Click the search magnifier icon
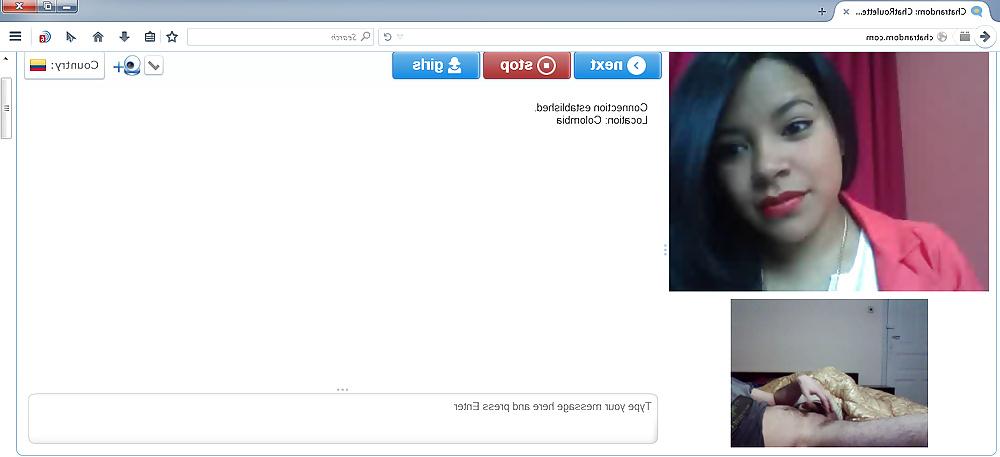Screen dimensions: 1000x457 coord(365,37)
